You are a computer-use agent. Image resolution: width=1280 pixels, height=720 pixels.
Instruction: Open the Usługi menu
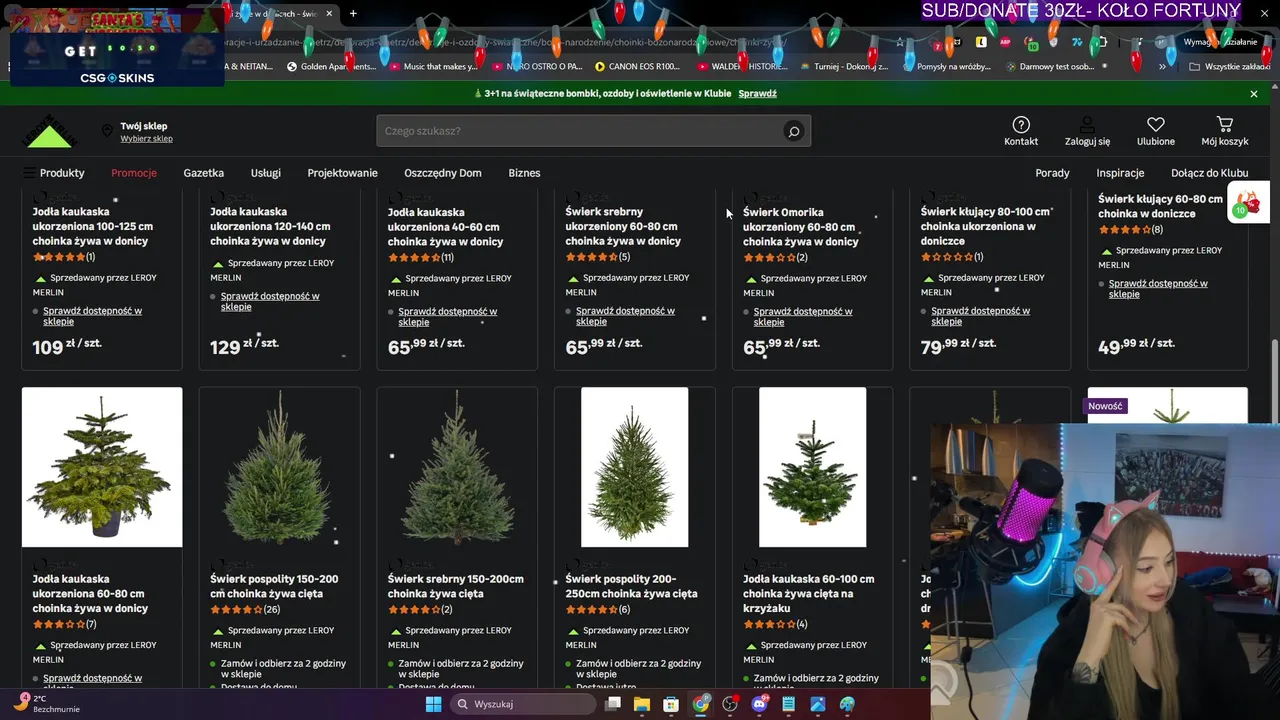[x=265, y=173]
